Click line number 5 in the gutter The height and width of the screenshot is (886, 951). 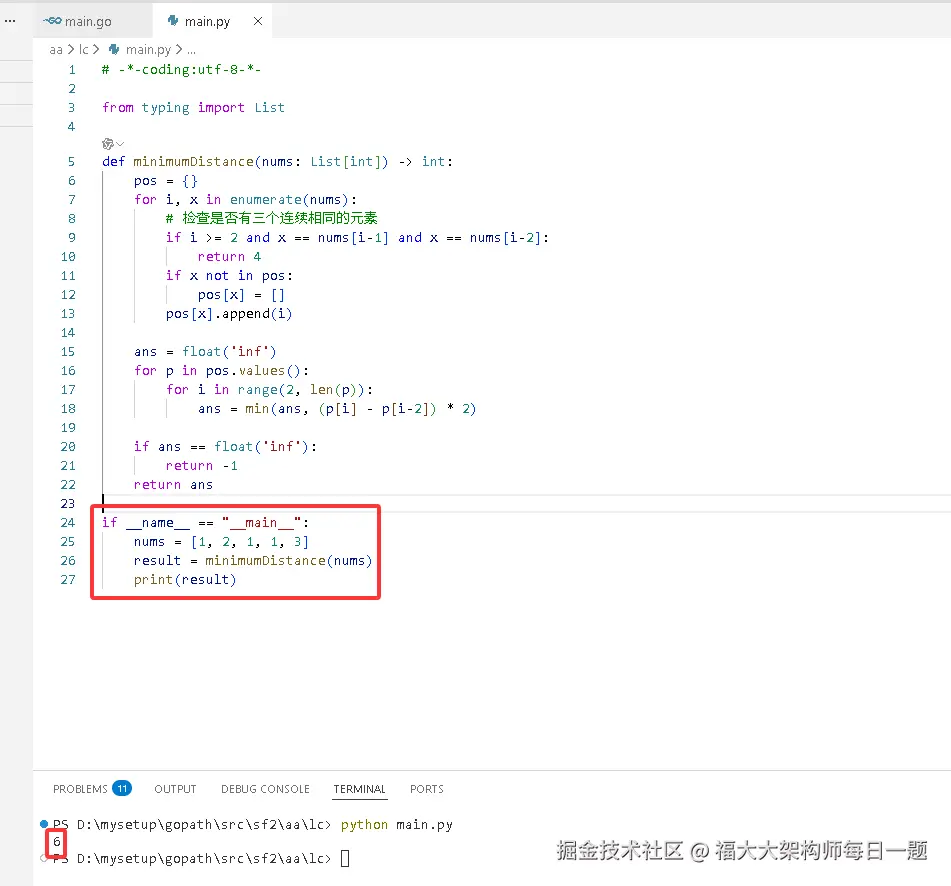tap(72, 162)
